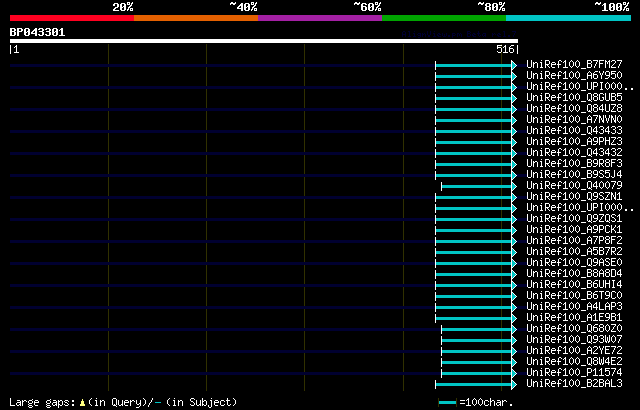Image resolution: width=640 pixels, height=410 pixels.
Task: Select the UniRef100_Q680Z0 label
Action: [574, 329]
